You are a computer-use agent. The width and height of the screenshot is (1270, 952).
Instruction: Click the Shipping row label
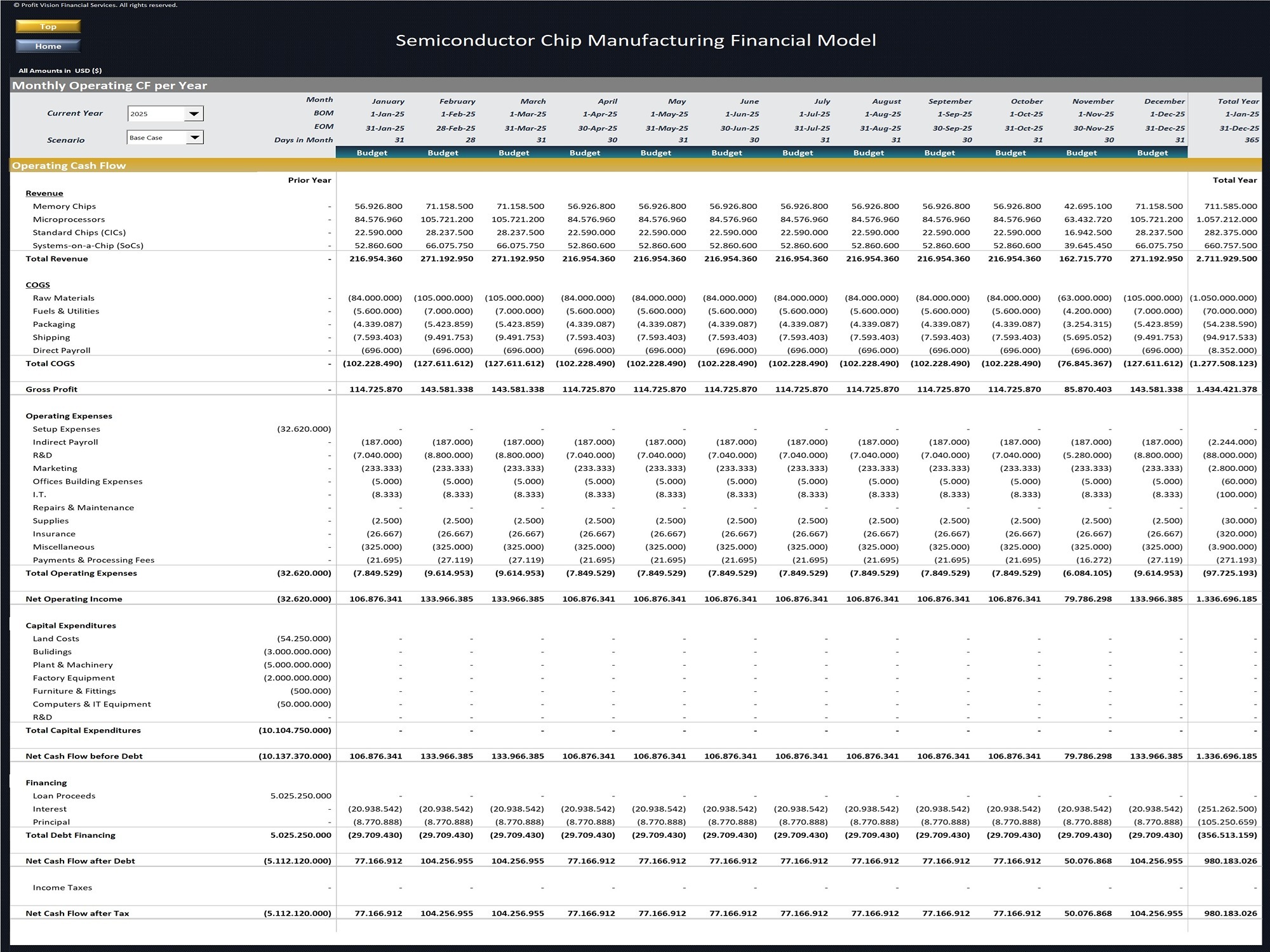pyautogui.click(x=51, y=338)
